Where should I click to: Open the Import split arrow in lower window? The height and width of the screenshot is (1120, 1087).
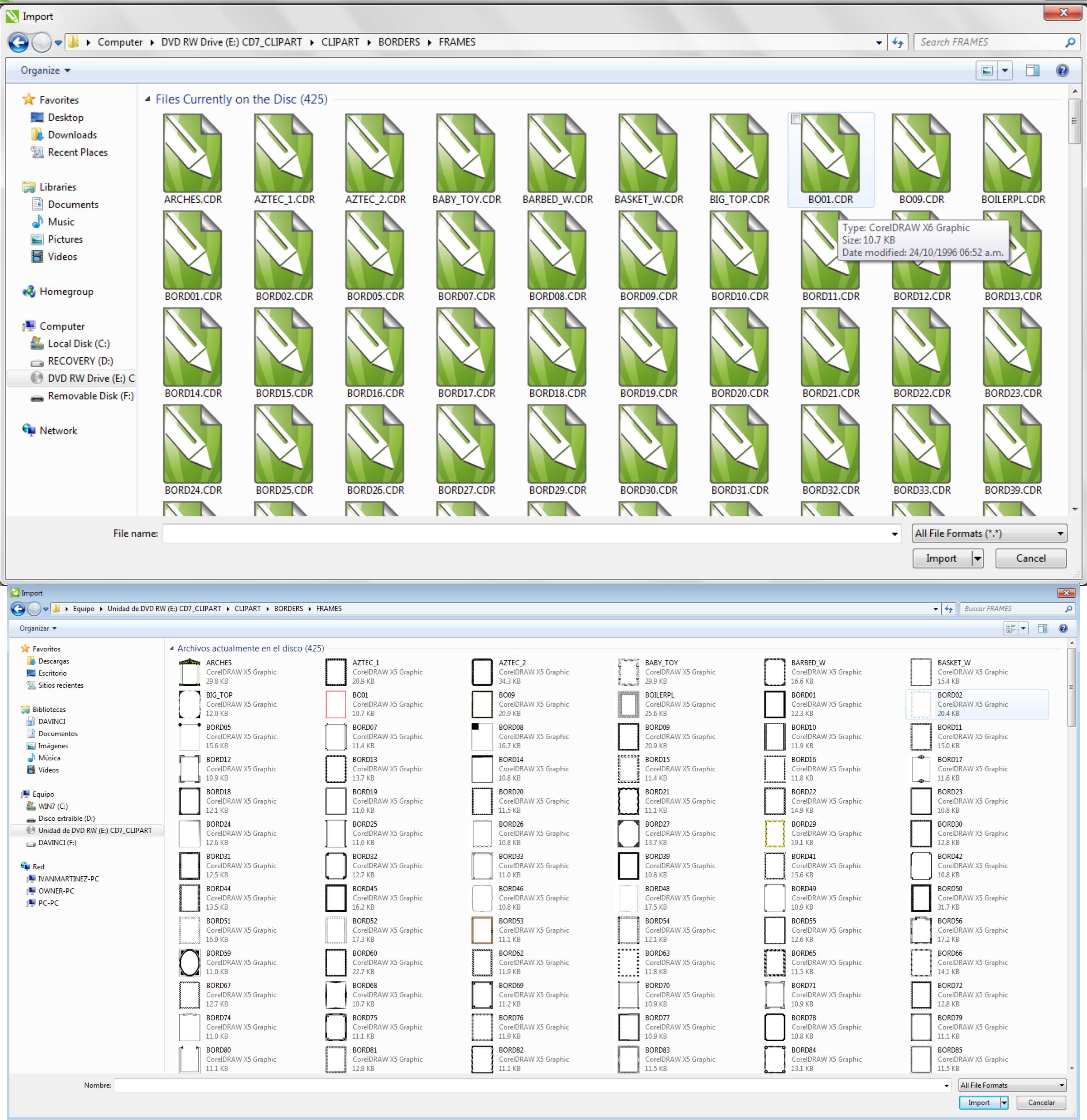pyautogui.click(x=1004, y=1103)
